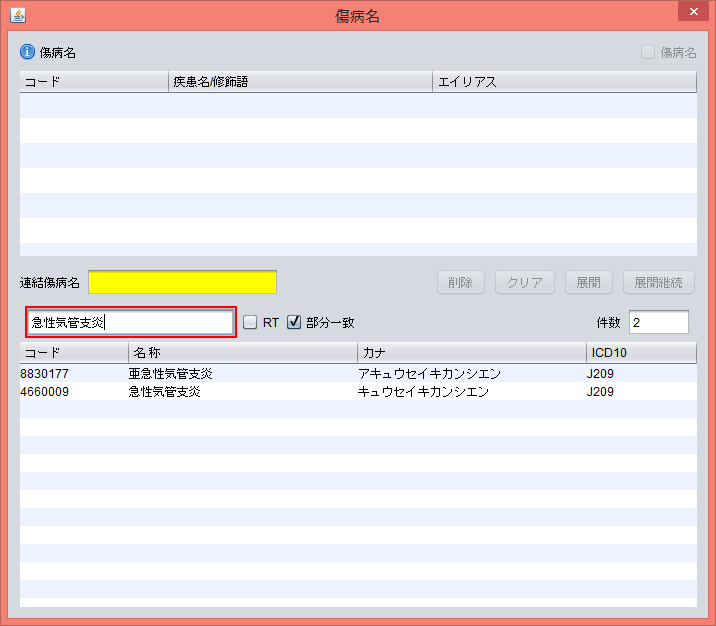This screenshot has height=626, width=716.
Task: Click the エイリアス column header
Action: pyautogui.click(x=564, y=82)
